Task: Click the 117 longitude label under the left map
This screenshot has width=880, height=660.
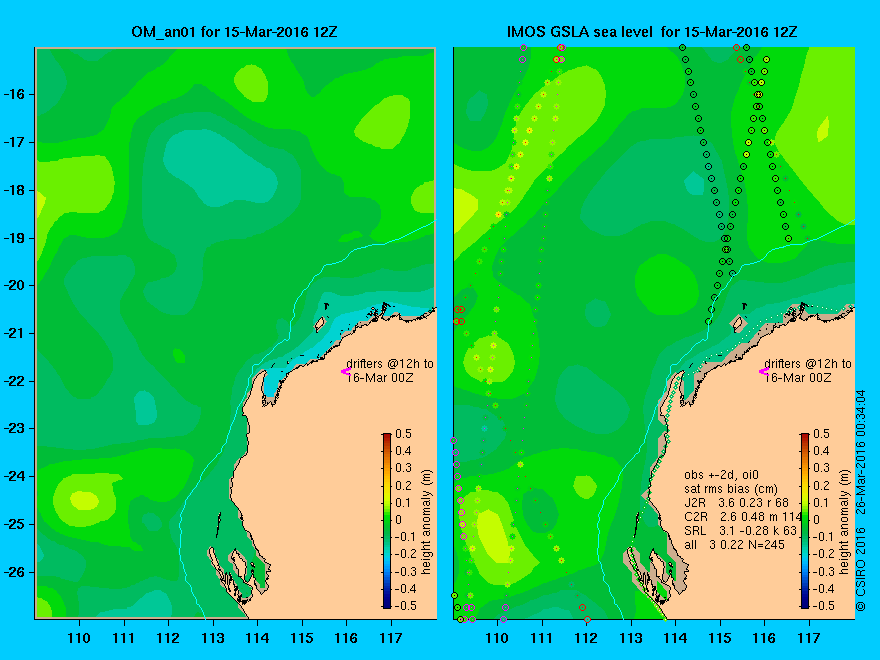Action: pos(391,638)
